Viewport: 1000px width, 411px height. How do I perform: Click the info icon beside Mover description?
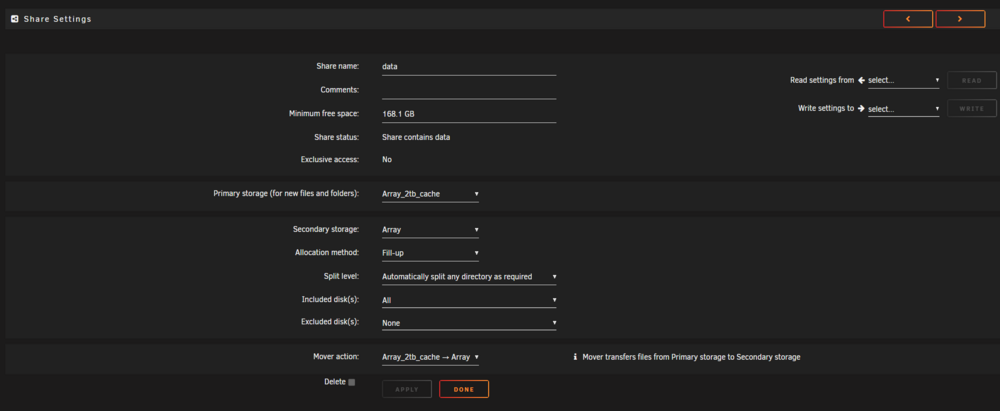click(x=575, y=357)
